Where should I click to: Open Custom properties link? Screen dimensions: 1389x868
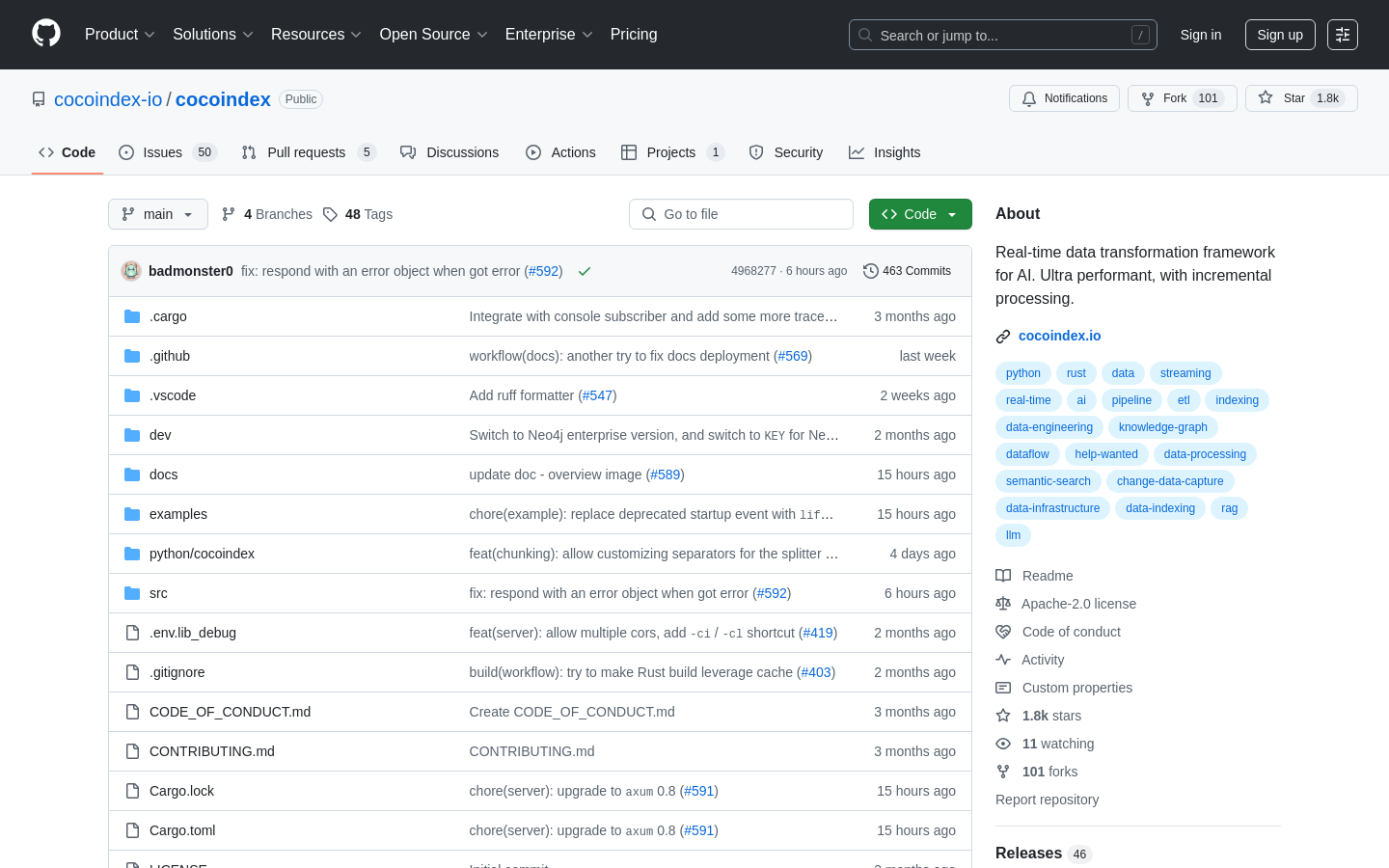1064,688
